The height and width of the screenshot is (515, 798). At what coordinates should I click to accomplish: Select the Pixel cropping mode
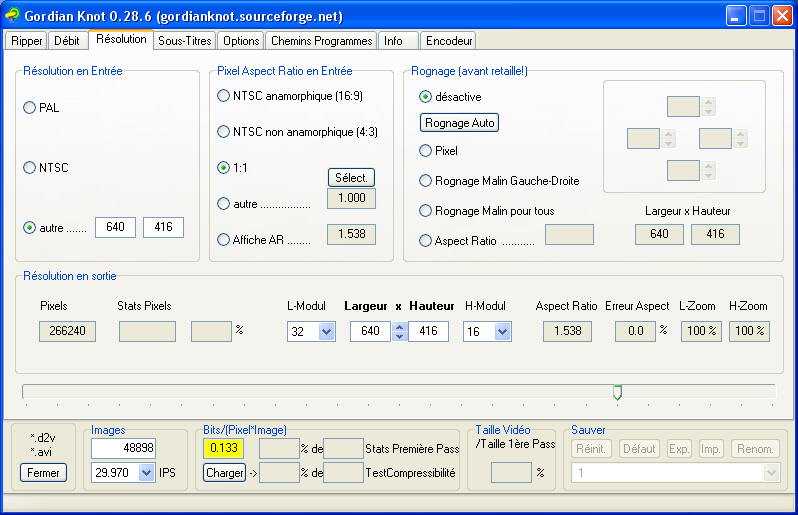pyautogui.click(x=438, y=151)
